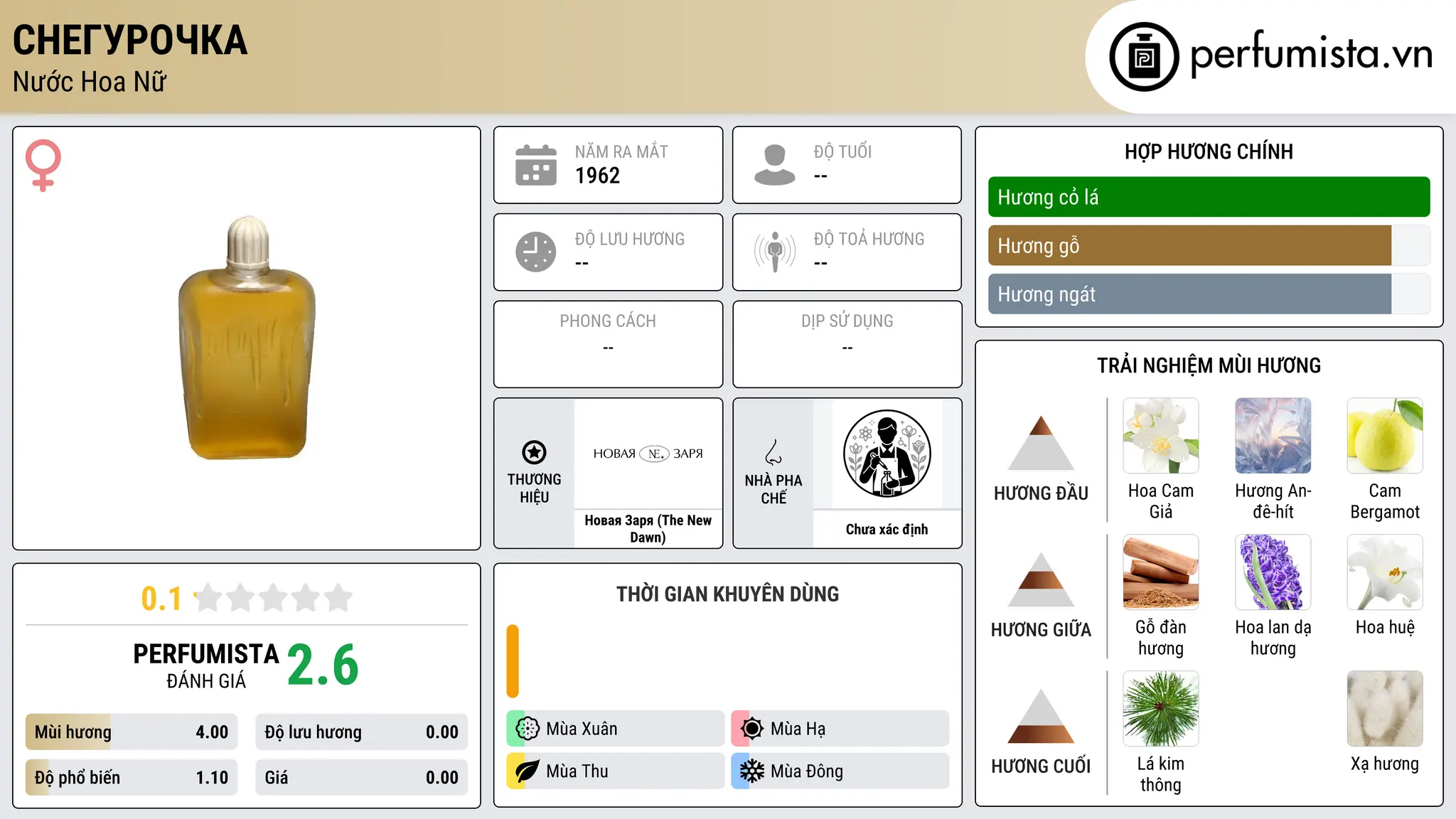Click the PERFUMISTA ĐÁNH GIÁ label
Viewport: 1456px width, 819px height.
(x=206, y=665)
